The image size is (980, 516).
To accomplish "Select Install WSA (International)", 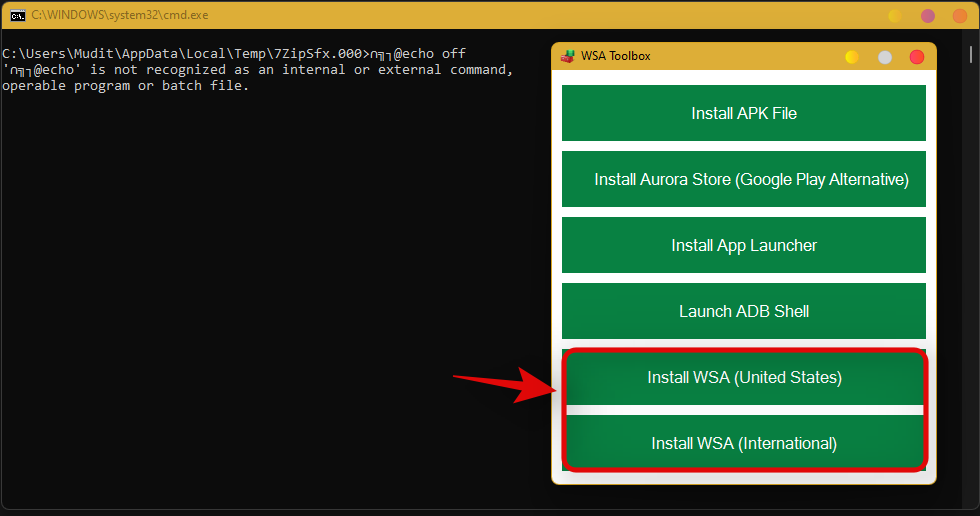I will coord(743,443).
